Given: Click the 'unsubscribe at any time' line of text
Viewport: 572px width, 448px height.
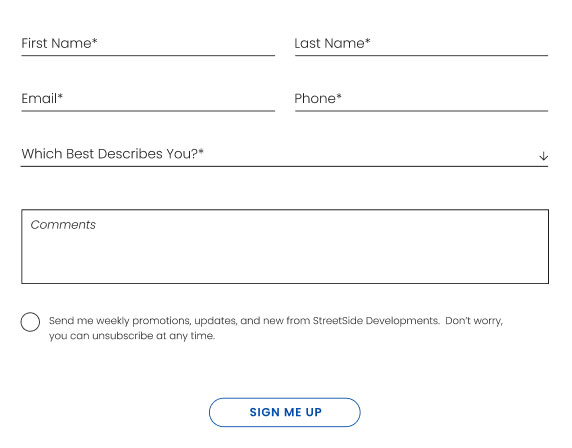Looking at the screenshot, I should coord(132,336).
